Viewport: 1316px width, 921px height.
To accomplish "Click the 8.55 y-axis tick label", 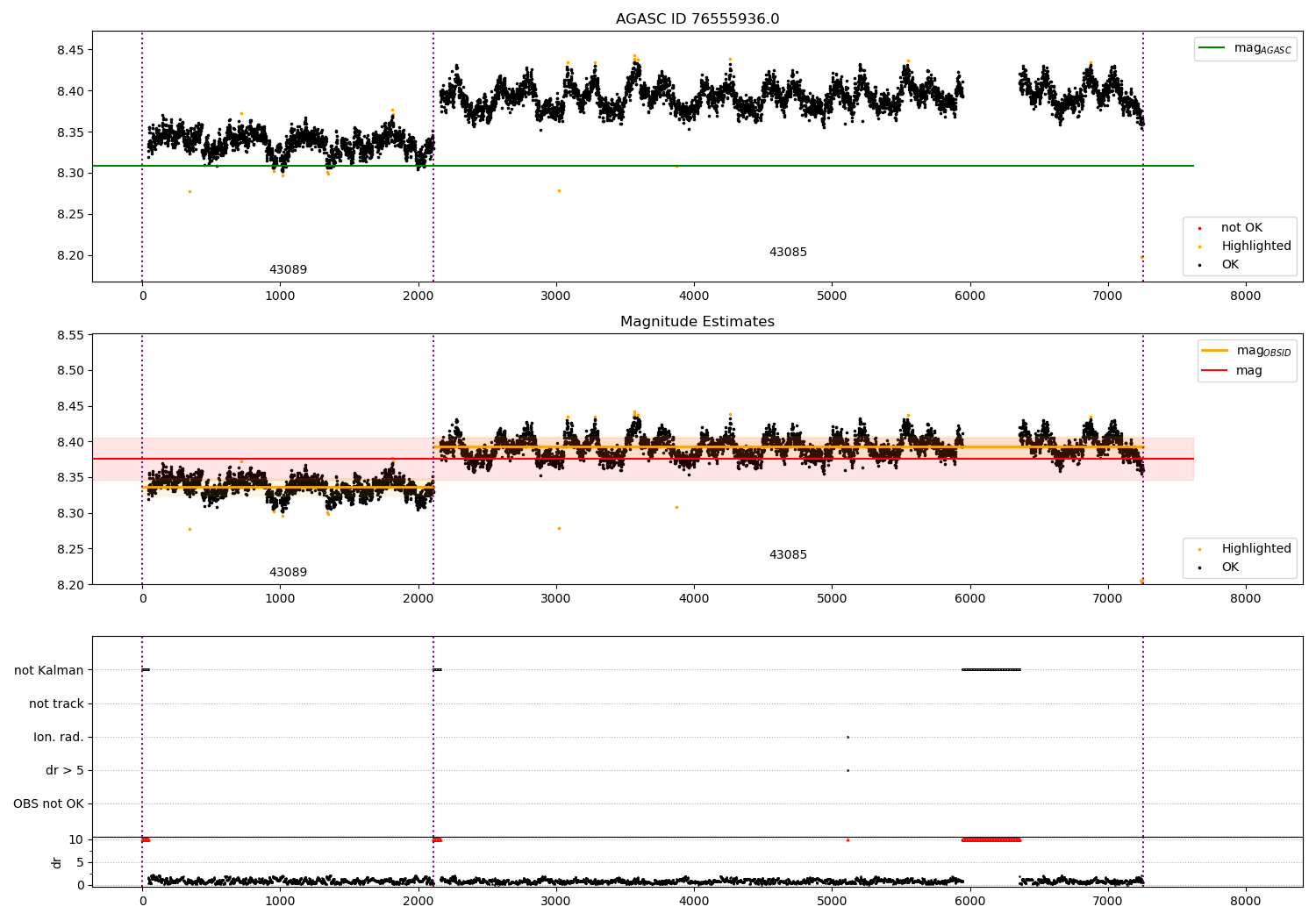I will pyautogui.click(x=70, y=335).
